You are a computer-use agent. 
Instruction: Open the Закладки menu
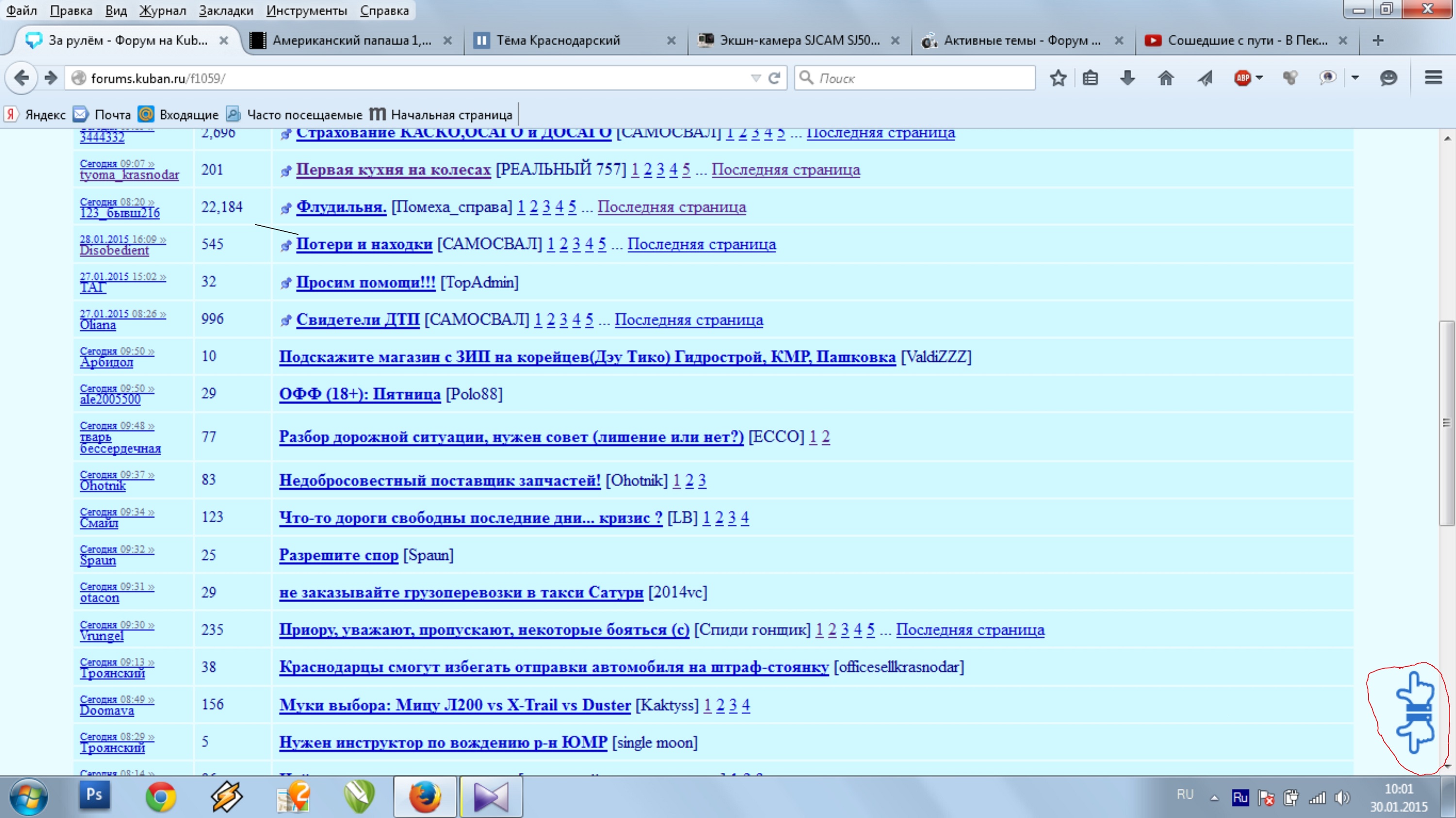click(226, 10)
